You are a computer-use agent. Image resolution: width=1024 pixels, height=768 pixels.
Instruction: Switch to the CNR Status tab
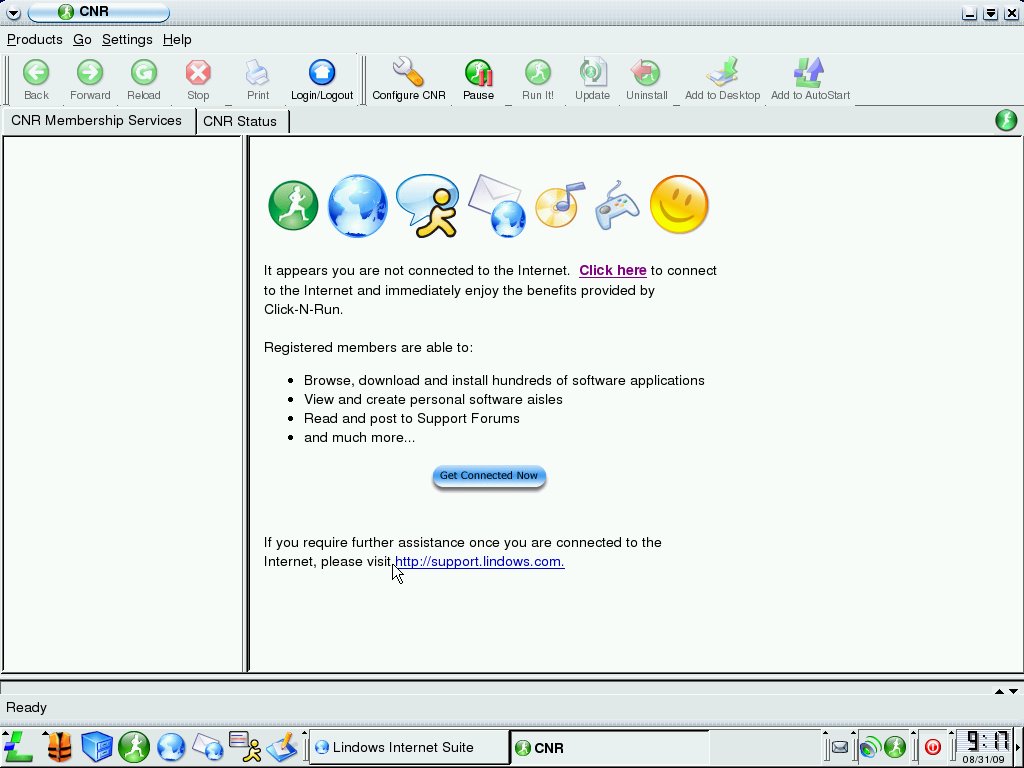pyautogui.click(x=240, y=121)
